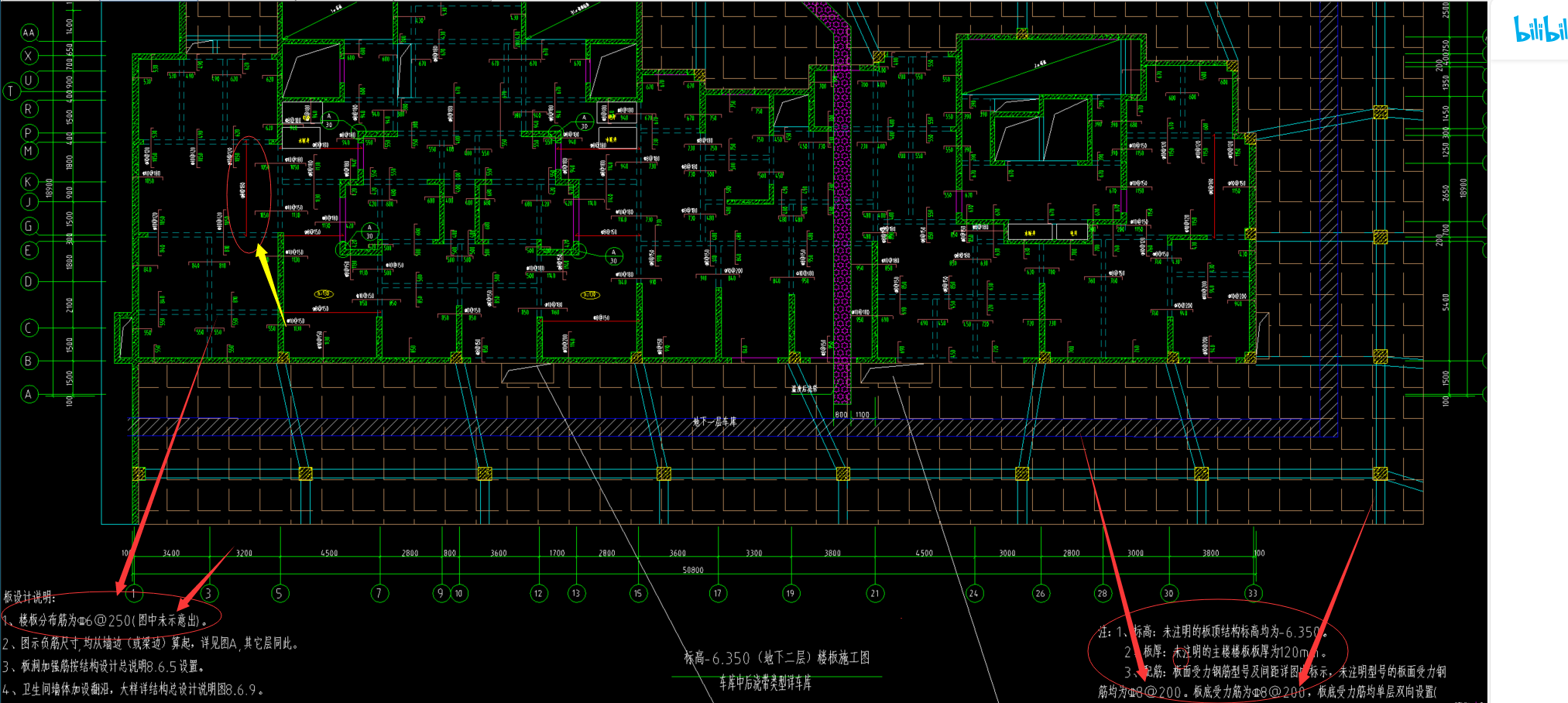The width and height of the screenshot is (1568, 703).
Task: Pick the G axis bubble on left
Action: point(29,226)
